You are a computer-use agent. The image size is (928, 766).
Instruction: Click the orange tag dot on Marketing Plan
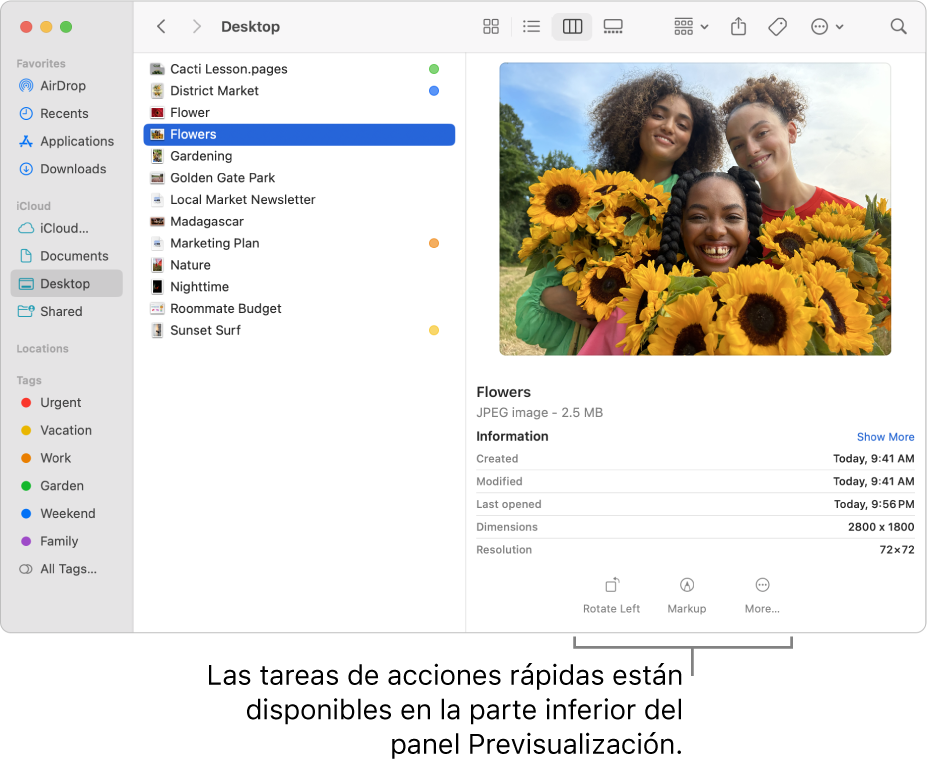(434, 243)
